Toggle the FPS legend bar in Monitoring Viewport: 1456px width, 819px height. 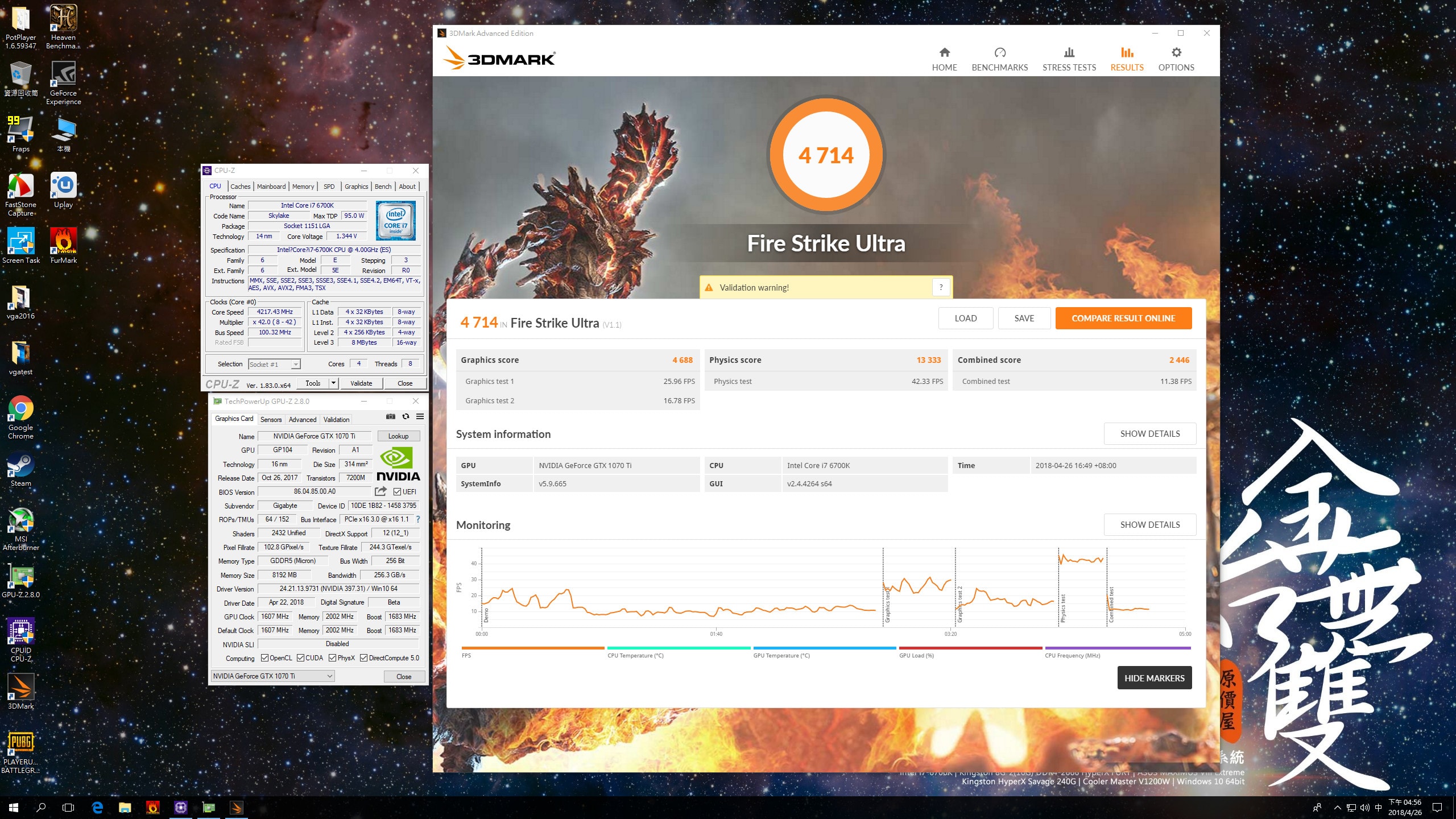(532, 648)
